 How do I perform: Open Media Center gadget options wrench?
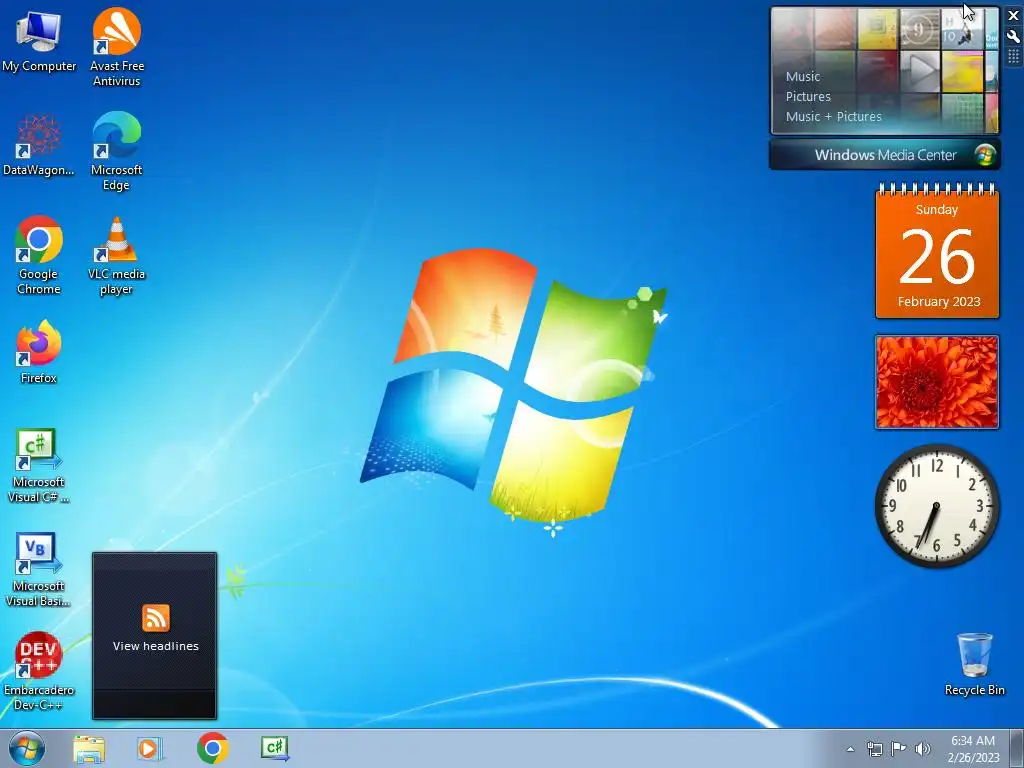pyautogui.click(x=1014, y=37)
